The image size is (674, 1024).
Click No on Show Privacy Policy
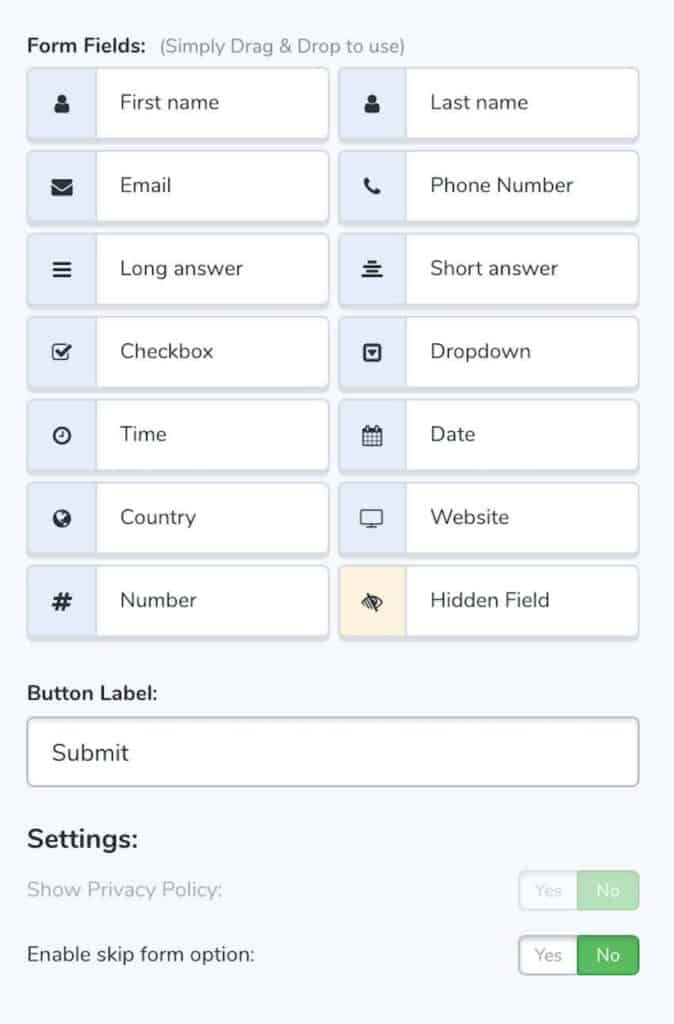pos(608,890)
